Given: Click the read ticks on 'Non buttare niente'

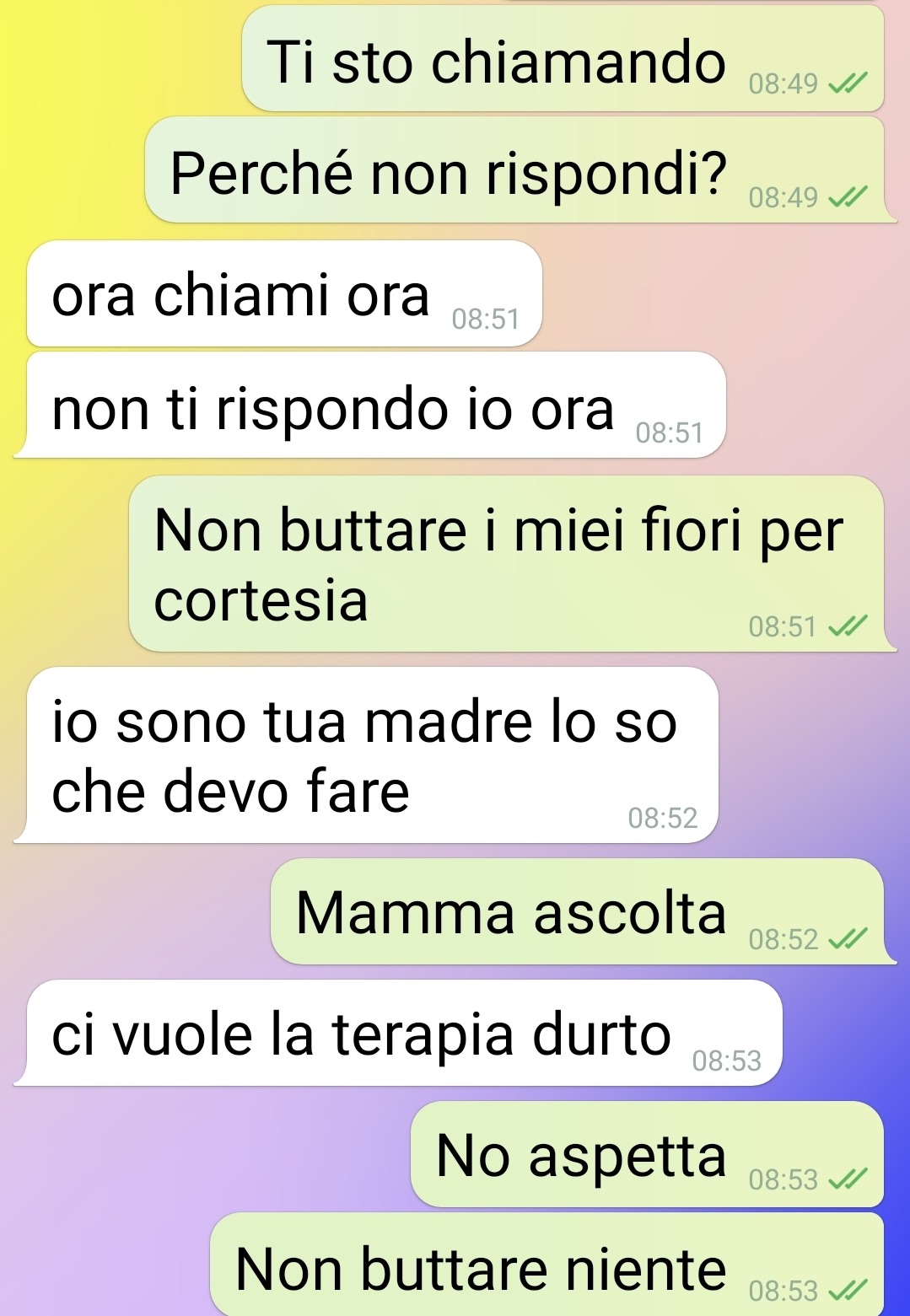Looking at the screenshot, I should point(848,1291).
